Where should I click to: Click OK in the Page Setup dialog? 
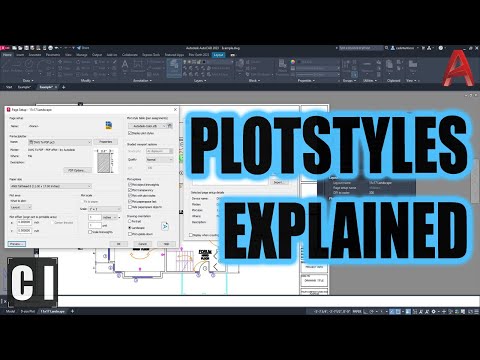(118, 244)
